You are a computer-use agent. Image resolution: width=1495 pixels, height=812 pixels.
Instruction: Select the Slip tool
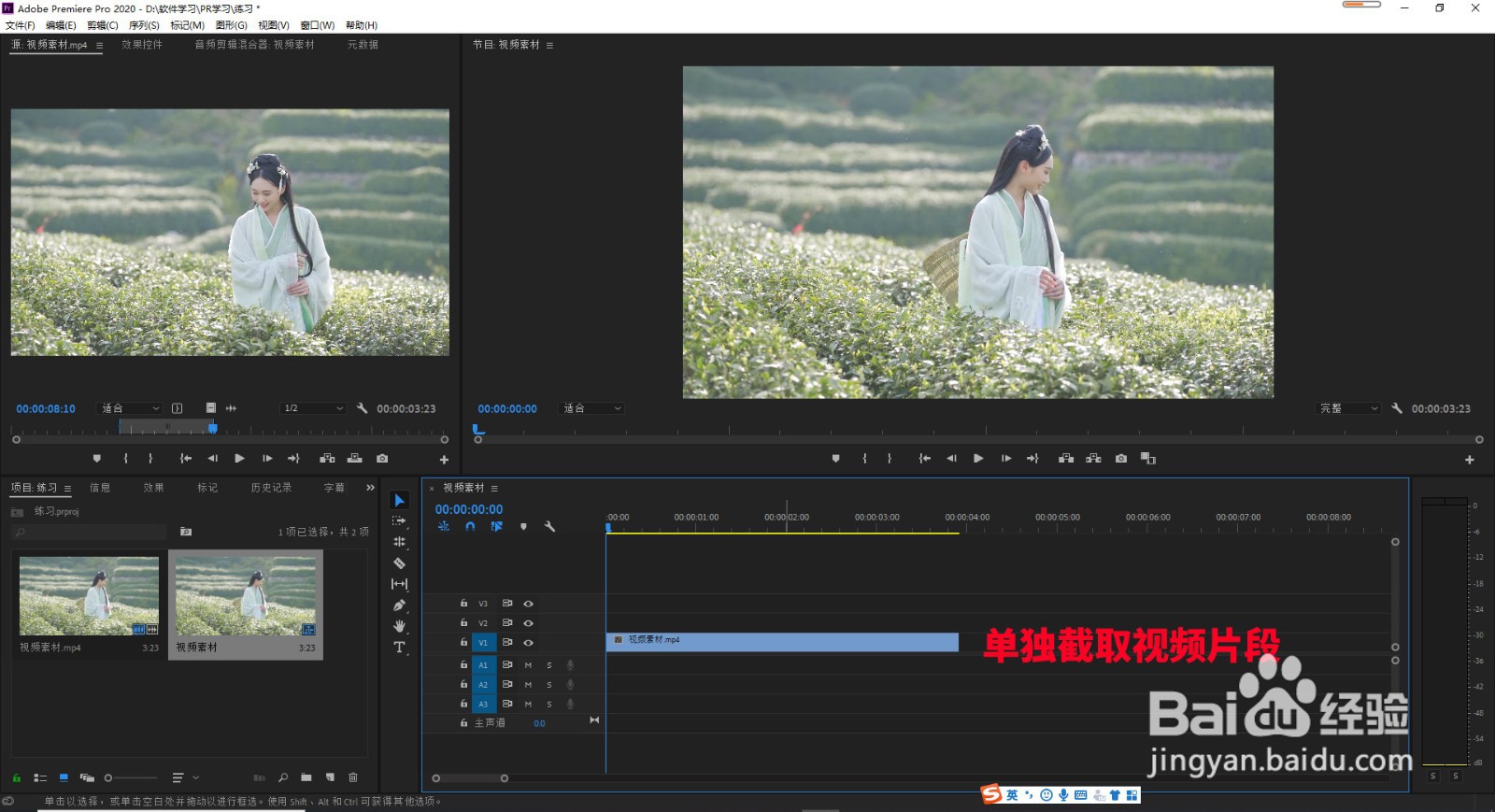[x=399, y=584]
